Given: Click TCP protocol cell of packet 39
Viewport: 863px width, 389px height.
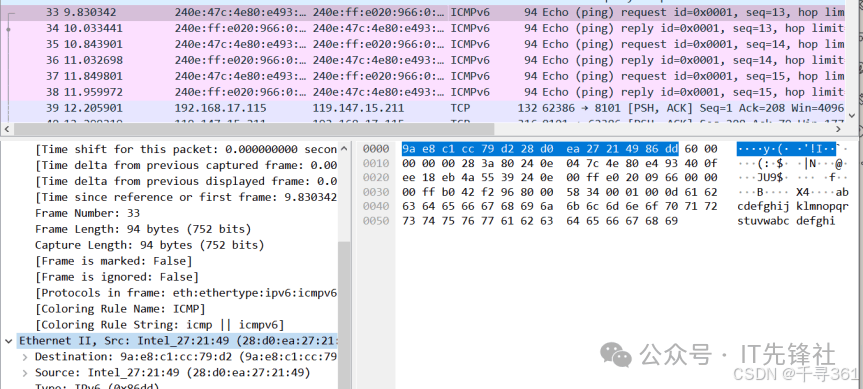Looking at the screenshot, I should [x=460, y=108].
